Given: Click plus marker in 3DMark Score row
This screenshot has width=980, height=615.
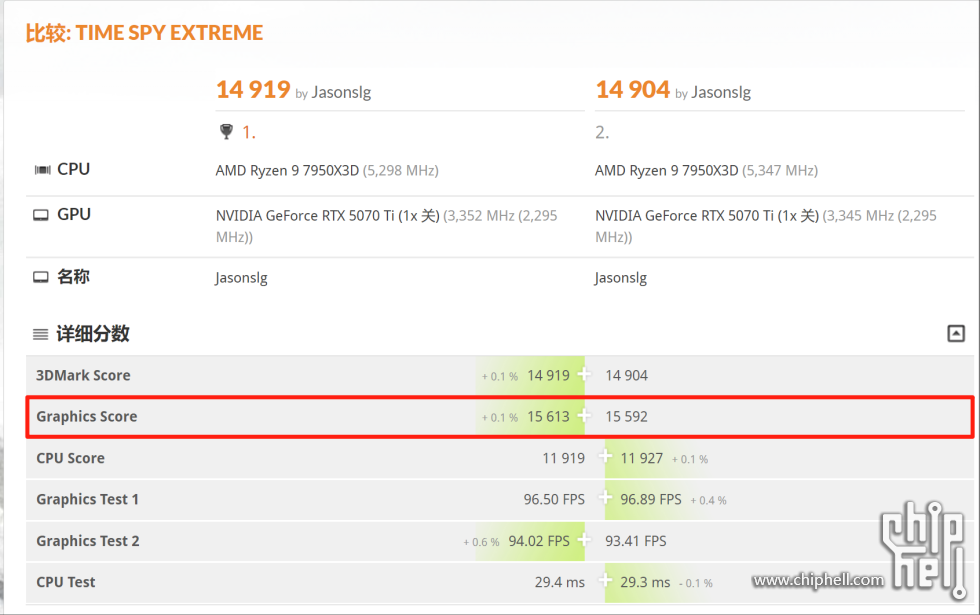Looking at the screenshot, I should tap(584, 374).
